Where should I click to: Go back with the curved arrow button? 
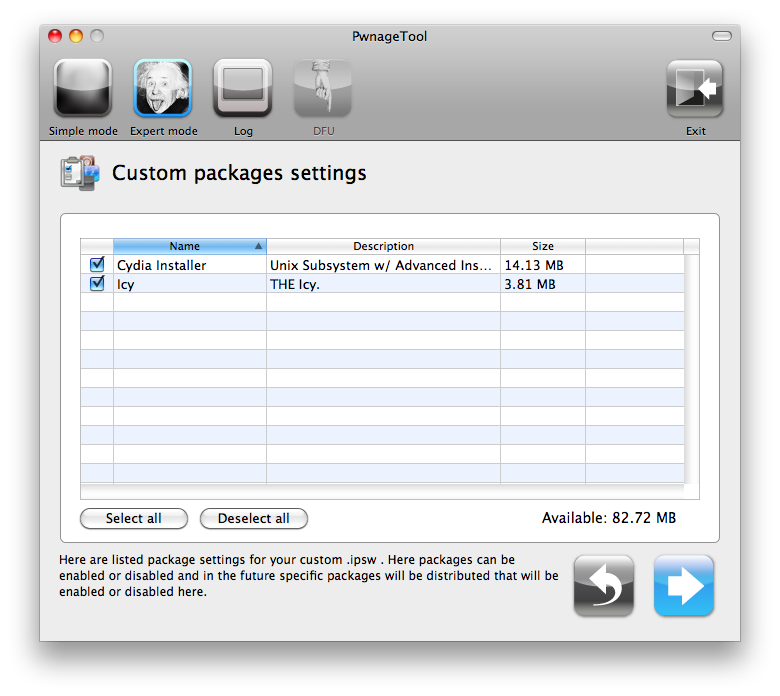[604, 585]
